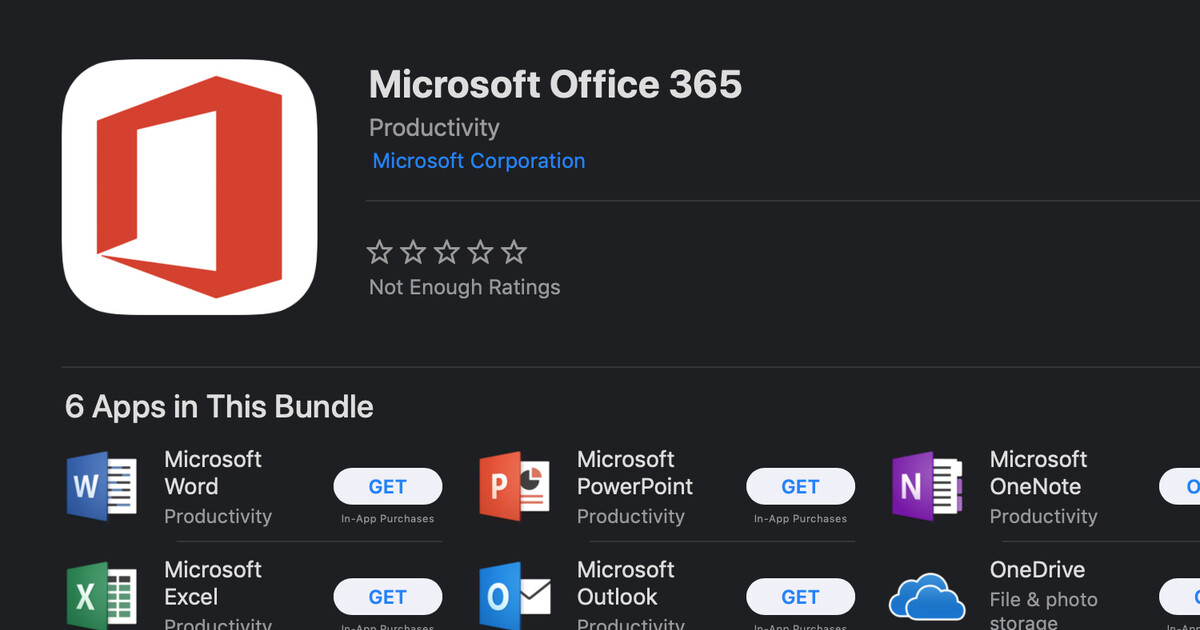Open the OneDrive cloud app icon
The image size is (1200, 630).
point(927,597)
